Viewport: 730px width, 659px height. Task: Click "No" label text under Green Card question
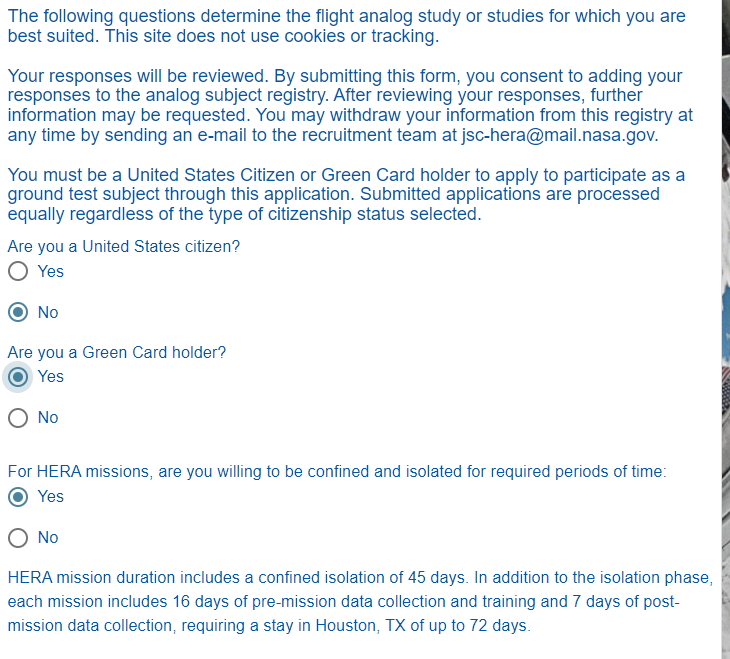tap(48, 417)
